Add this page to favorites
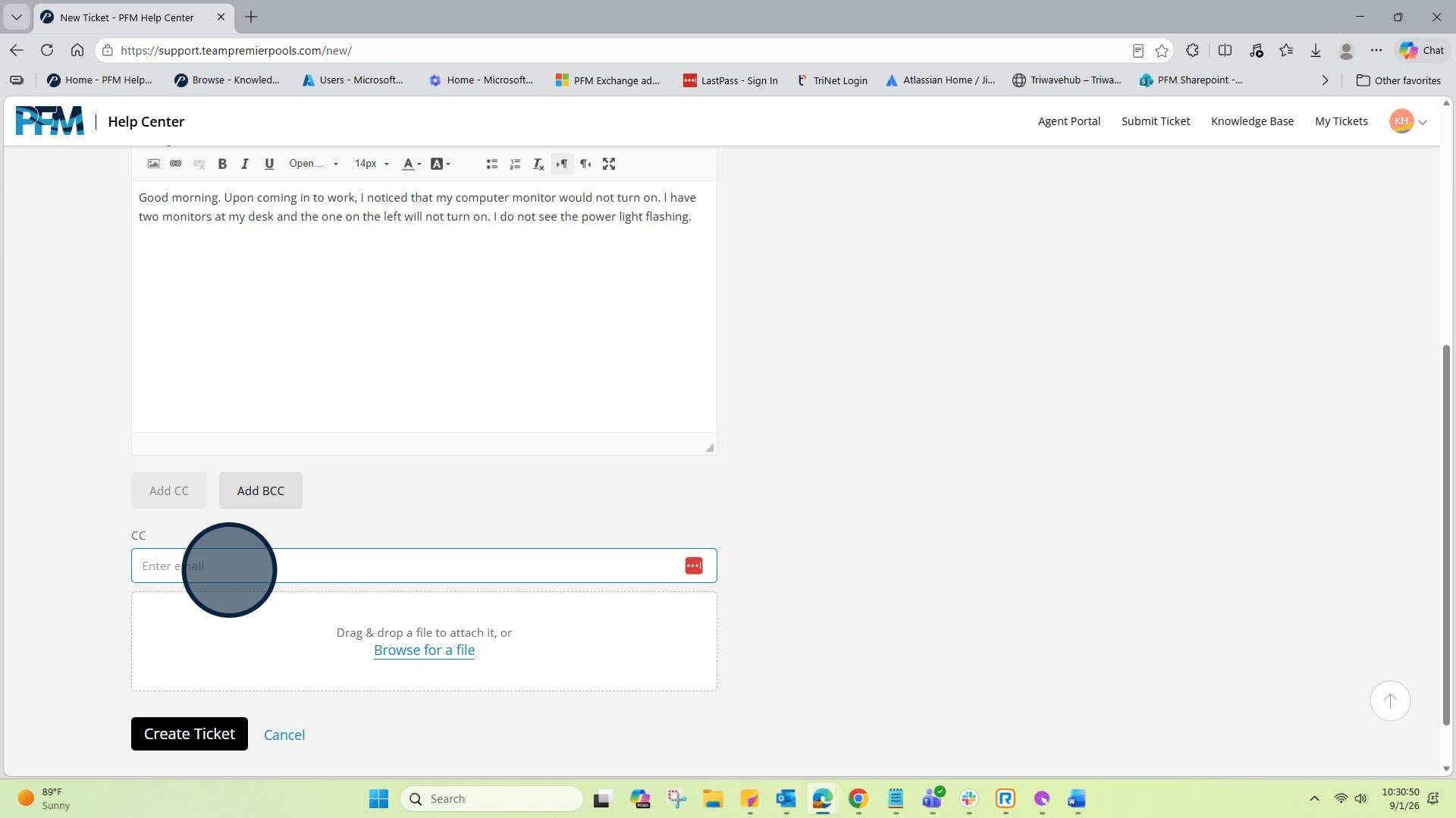 tap(1161, 51)
